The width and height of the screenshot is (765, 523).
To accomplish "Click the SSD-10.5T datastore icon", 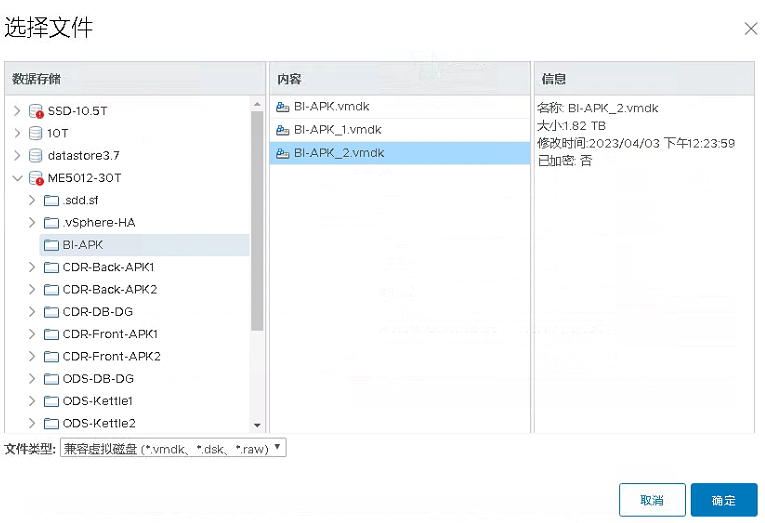I will point(36,111).
